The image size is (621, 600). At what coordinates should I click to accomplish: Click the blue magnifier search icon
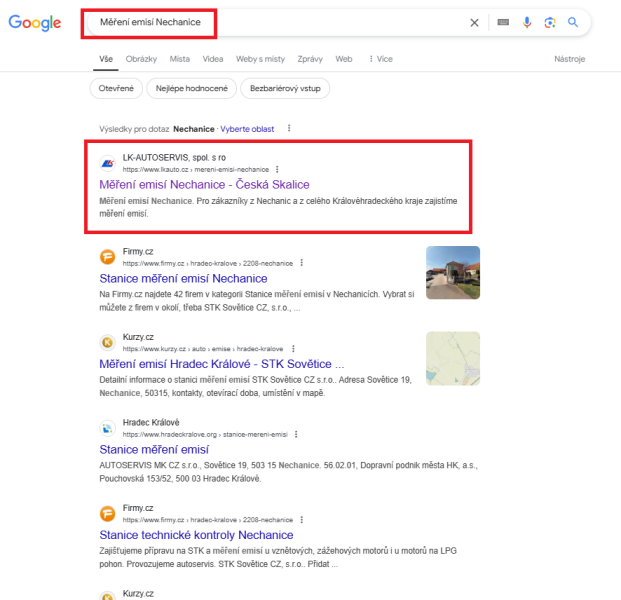coord(573,22)
